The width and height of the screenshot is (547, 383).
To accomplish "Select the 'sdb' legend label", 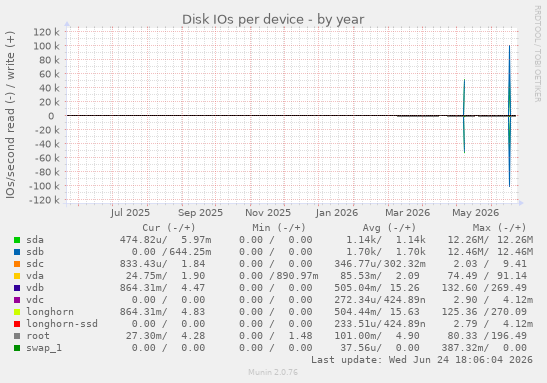I will [35, 252].
